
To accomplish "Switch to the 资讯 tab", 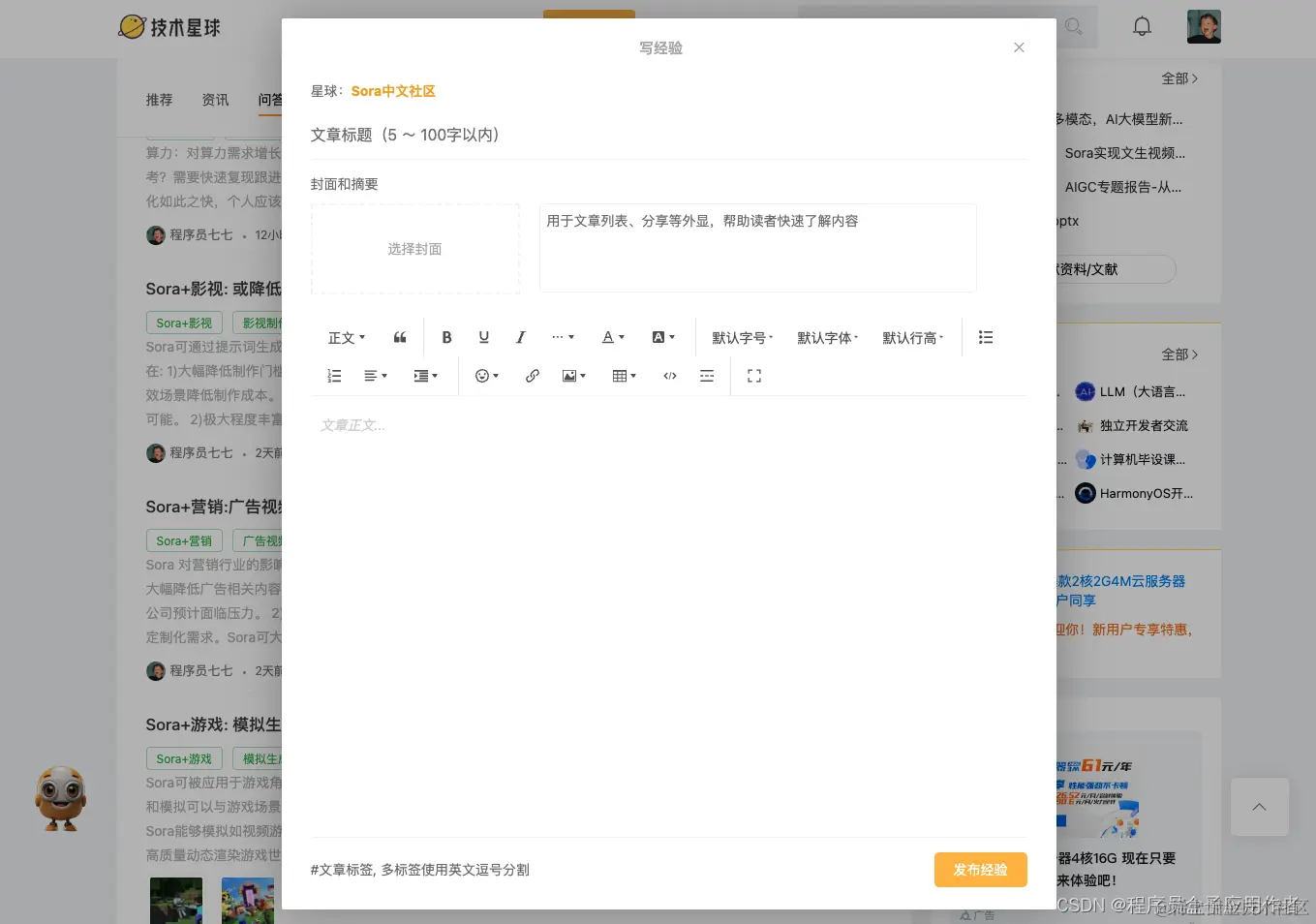I will 215,100.
